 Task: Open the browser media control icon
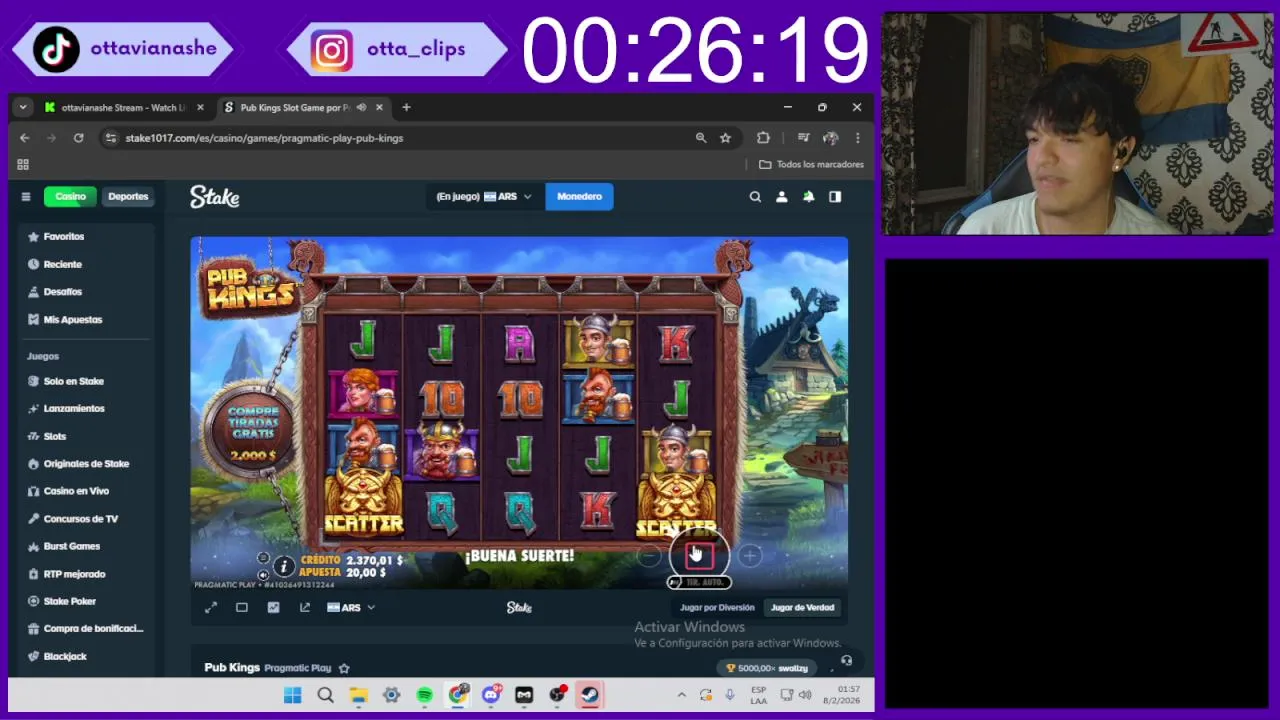[803, 138]
